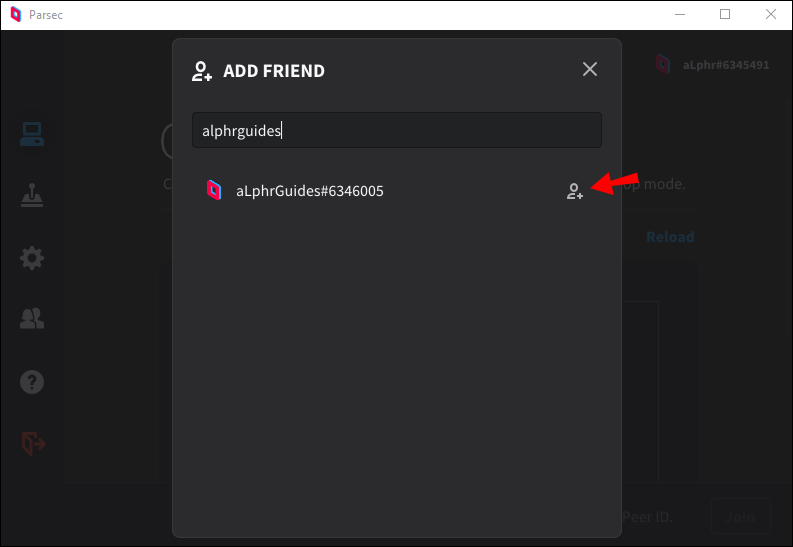Screen dimensions: 793x547
Task: Open the Friends list in sidebar
Action: pyautogui.click(x=32, y=319)
